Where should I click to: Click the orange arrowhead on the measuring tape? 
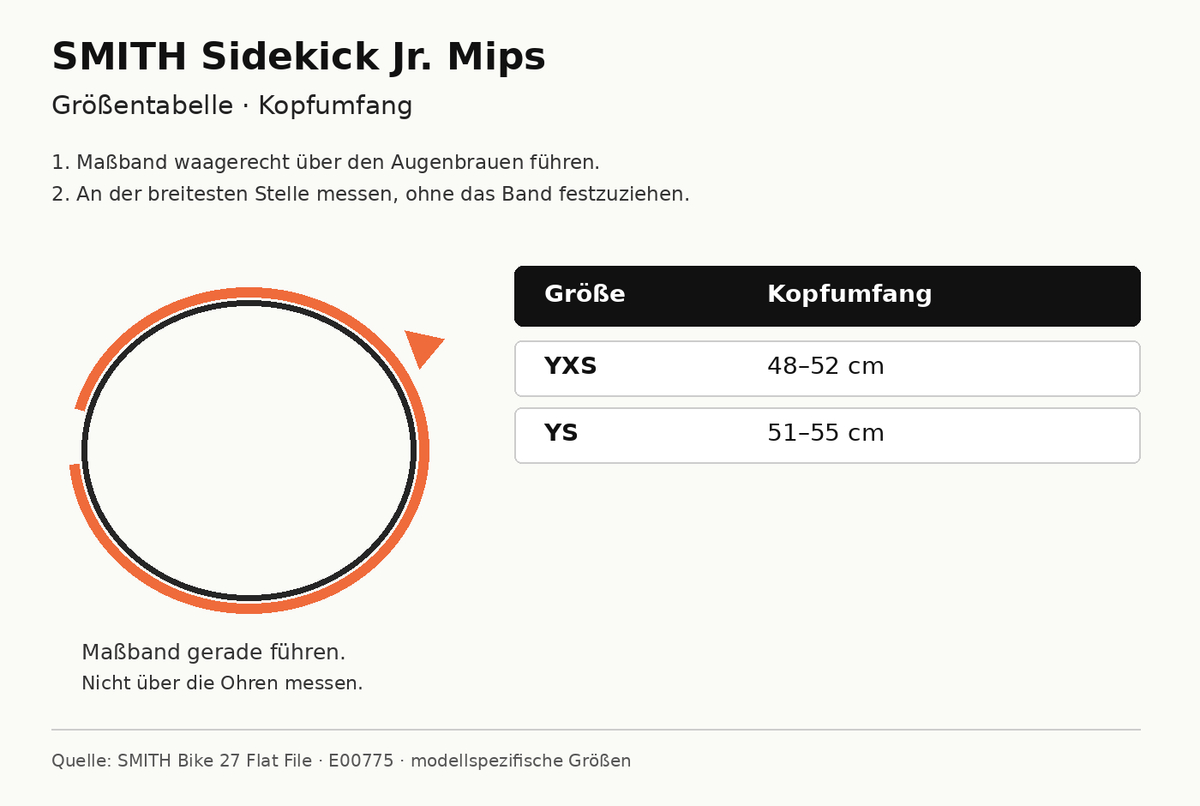pyautogui.click(x=422, y=346)
